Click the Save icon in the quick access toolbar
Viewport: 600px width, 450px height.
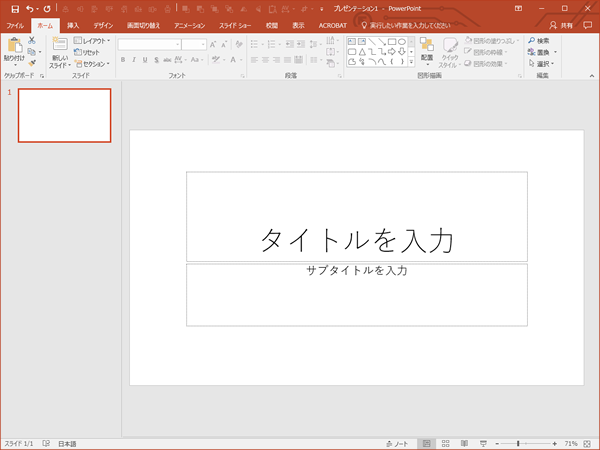pyautogui.click(x=14, y=8)
